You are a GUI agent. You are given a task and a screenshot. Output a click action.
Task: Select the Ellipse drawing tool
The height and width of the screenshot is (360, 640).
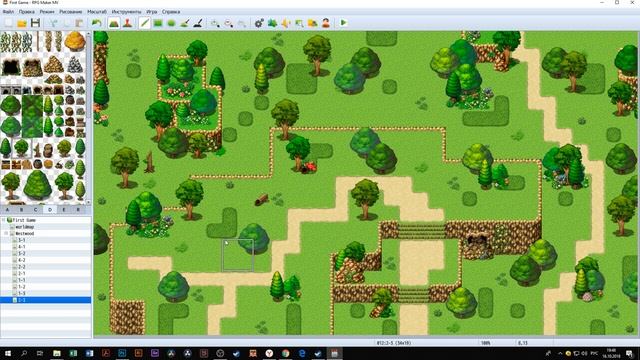point(171,23)
